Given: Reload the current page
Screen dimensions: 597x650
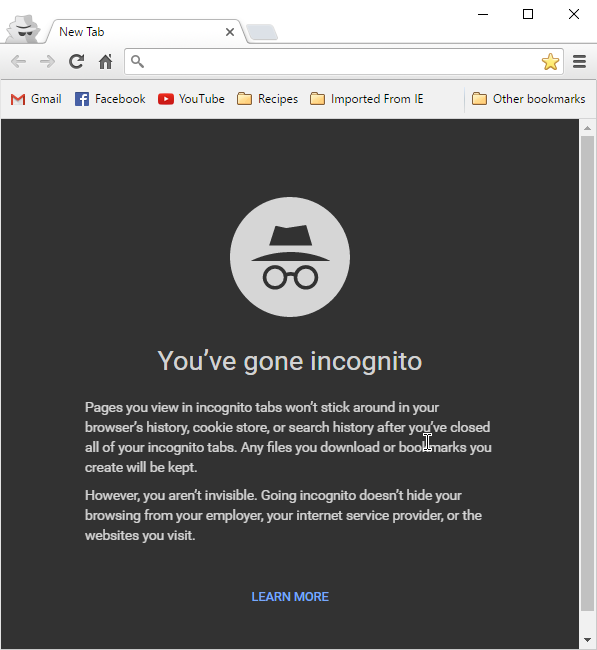Looking at the screenshot, I should coord(76,61).
